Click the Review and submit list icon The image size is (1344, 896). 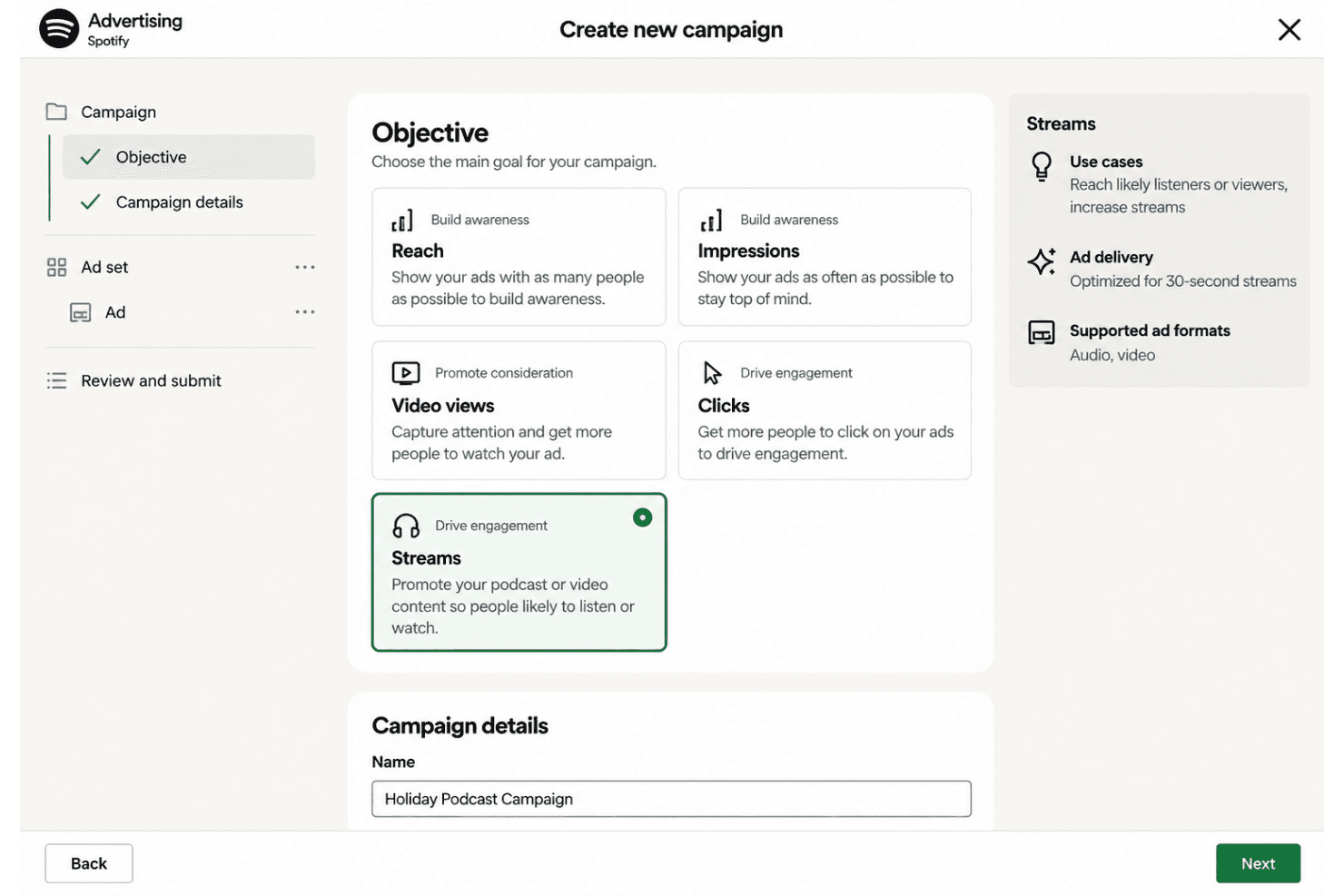pyautogui.click(x=56, y=380)
